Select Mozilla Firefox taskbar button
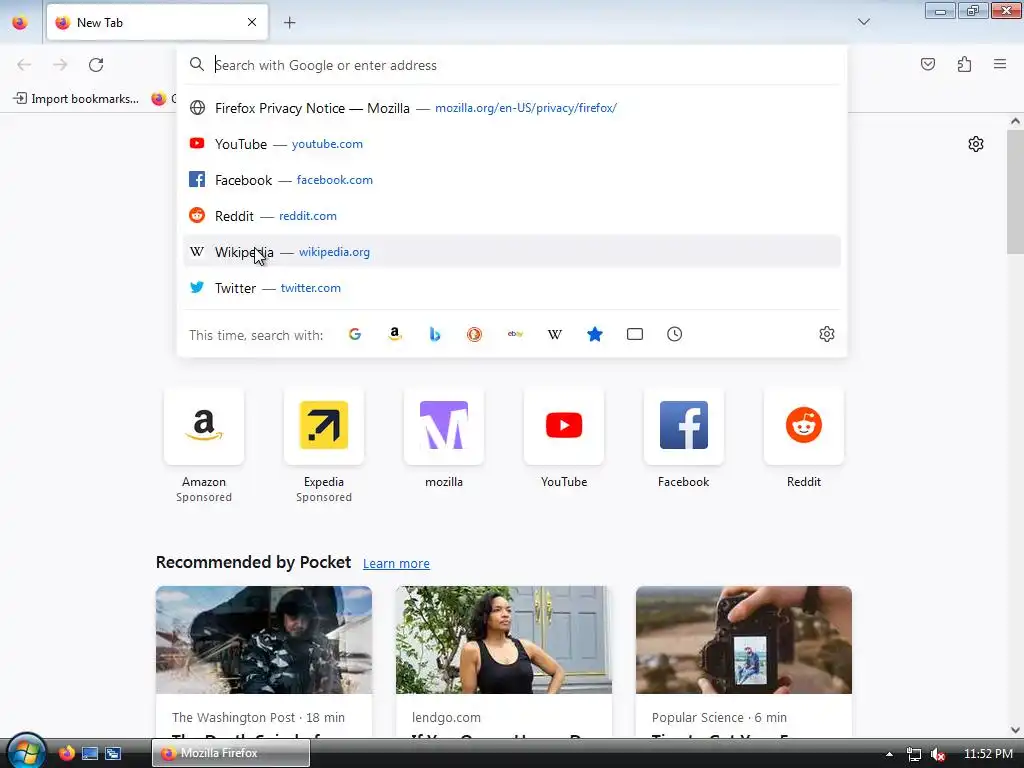This screenshot has height=768, width=1024. coord(231,753)
